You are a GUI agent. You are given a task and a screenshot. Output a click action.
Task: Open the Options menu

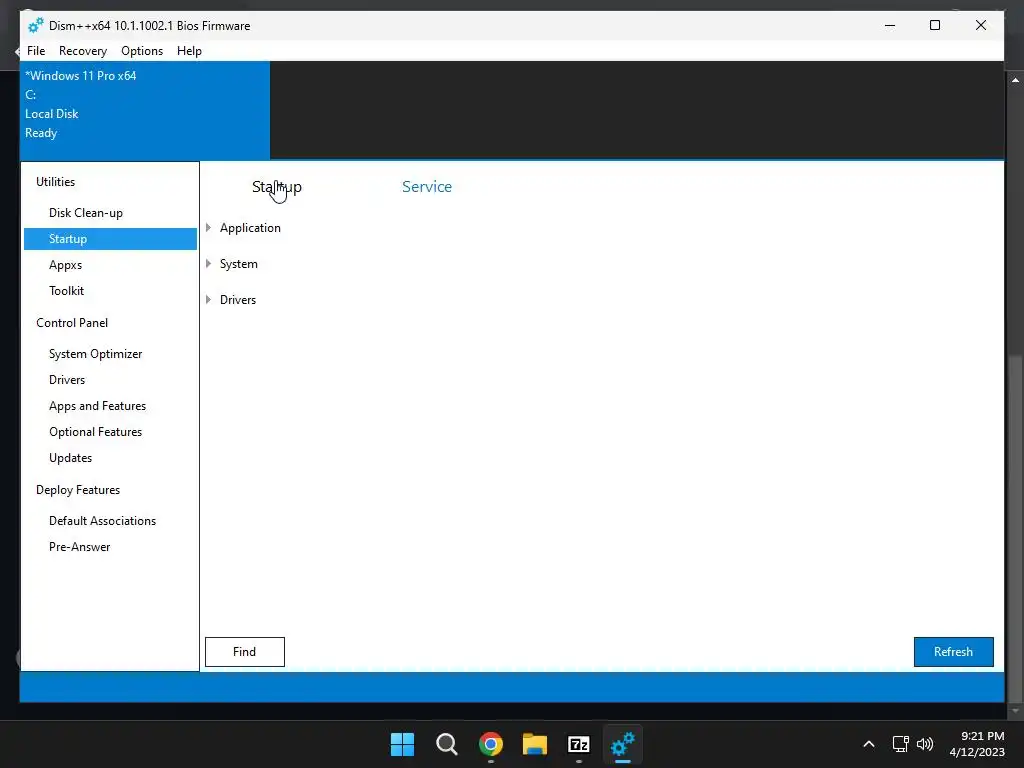click(142, 51)
